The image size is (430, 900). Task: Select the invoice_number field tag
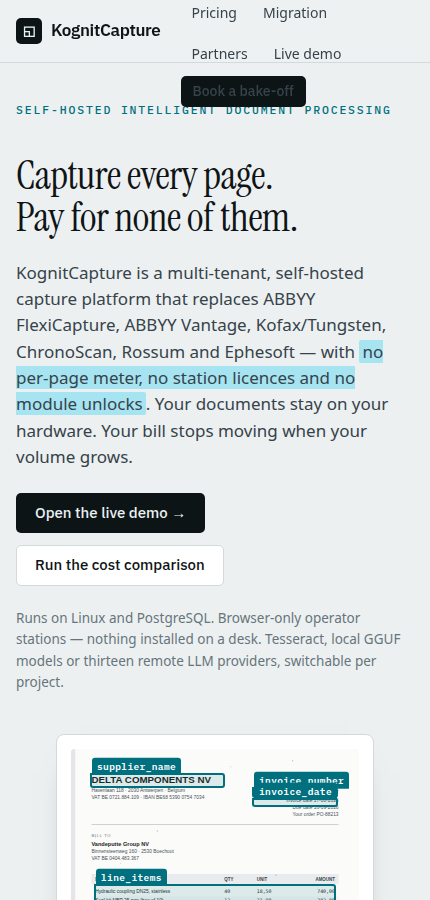pos(301,780)
